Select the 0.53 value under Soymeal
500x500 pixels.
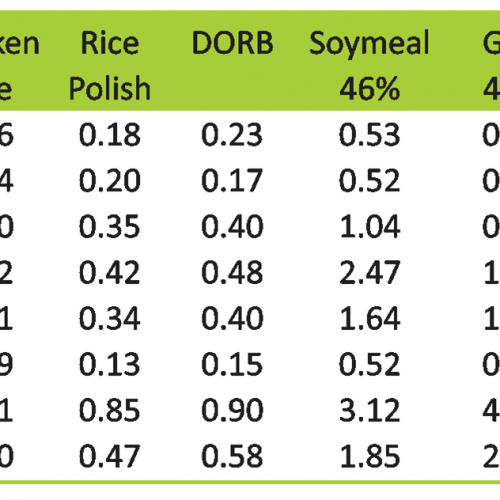[369, 135]
